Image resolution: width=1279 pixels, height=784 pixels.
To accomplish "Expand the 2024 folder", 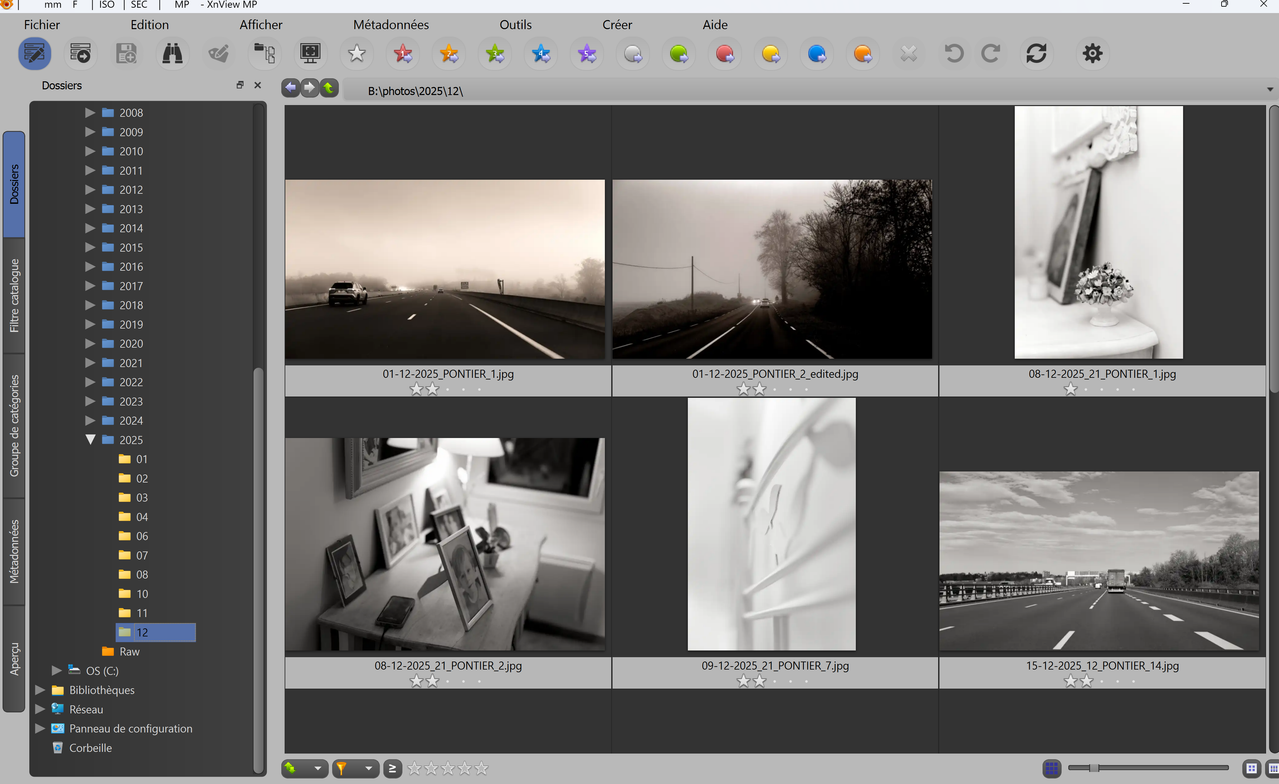I will 90,420.
